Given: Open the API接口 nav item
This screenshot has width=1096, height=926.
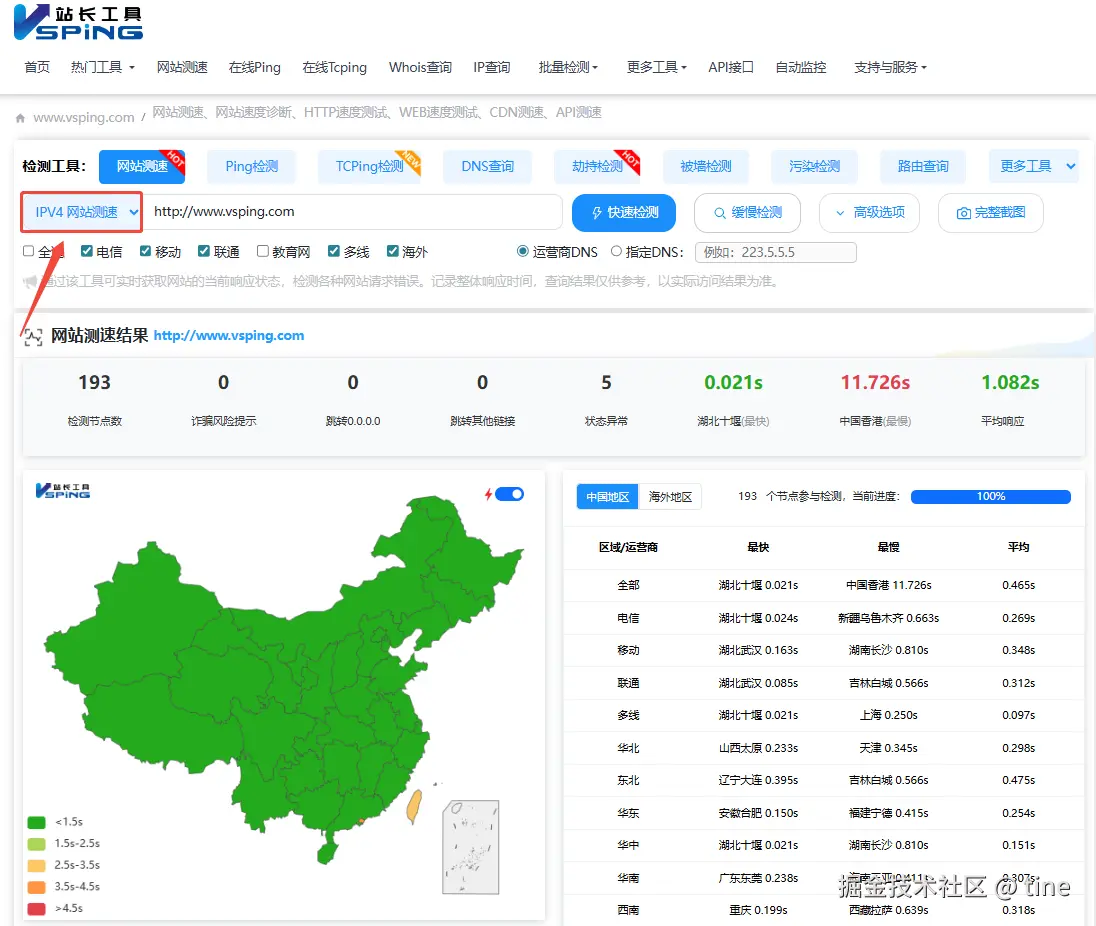Looking at the screenshot, I should [730, 68].
